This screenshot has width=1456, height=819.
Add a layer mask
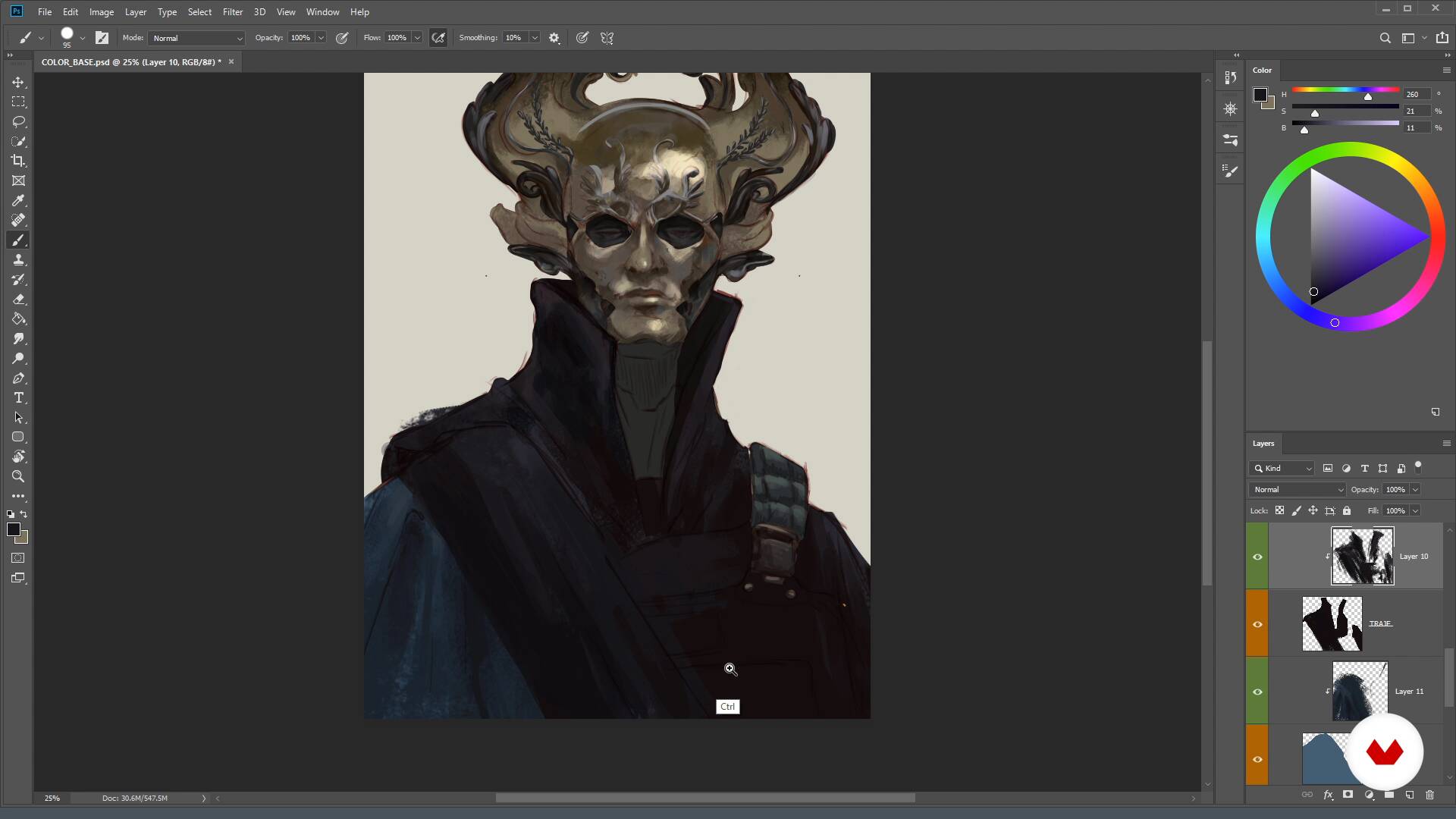(x=1348, y=795)
